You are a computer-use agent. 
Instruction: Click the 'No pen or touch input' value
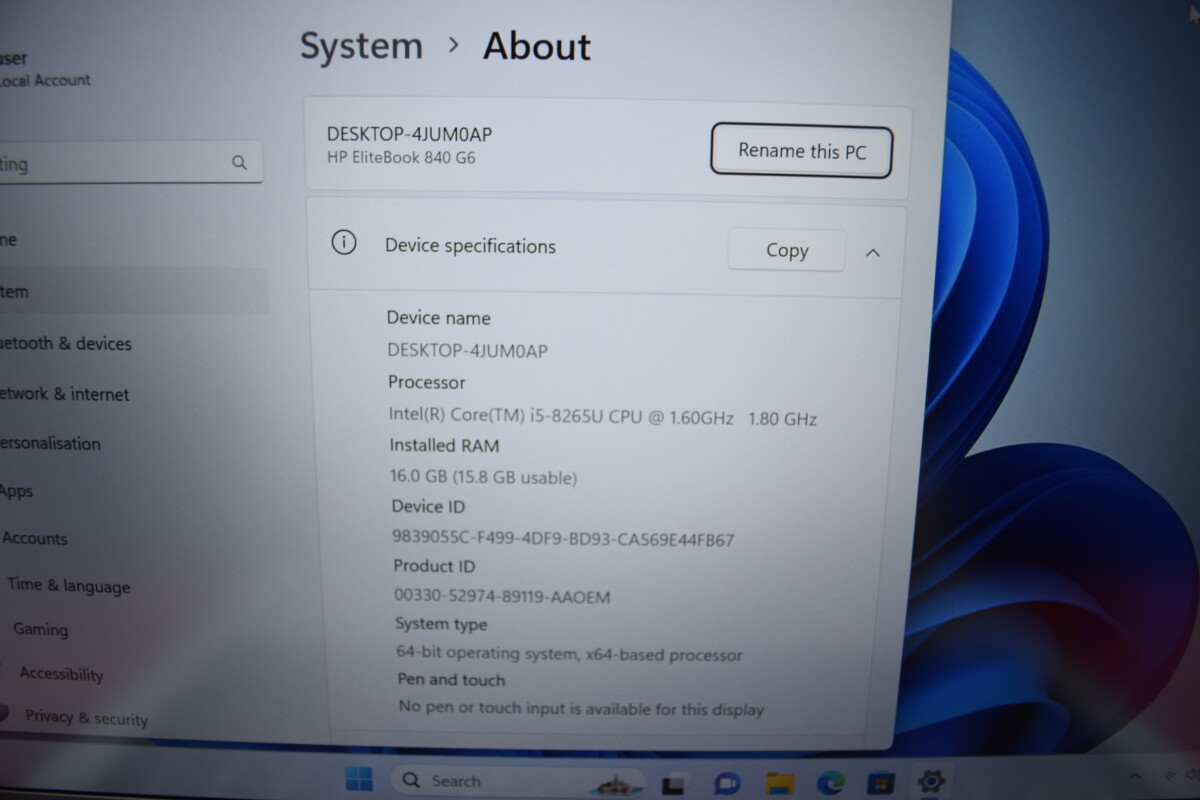tap(581, 709)
